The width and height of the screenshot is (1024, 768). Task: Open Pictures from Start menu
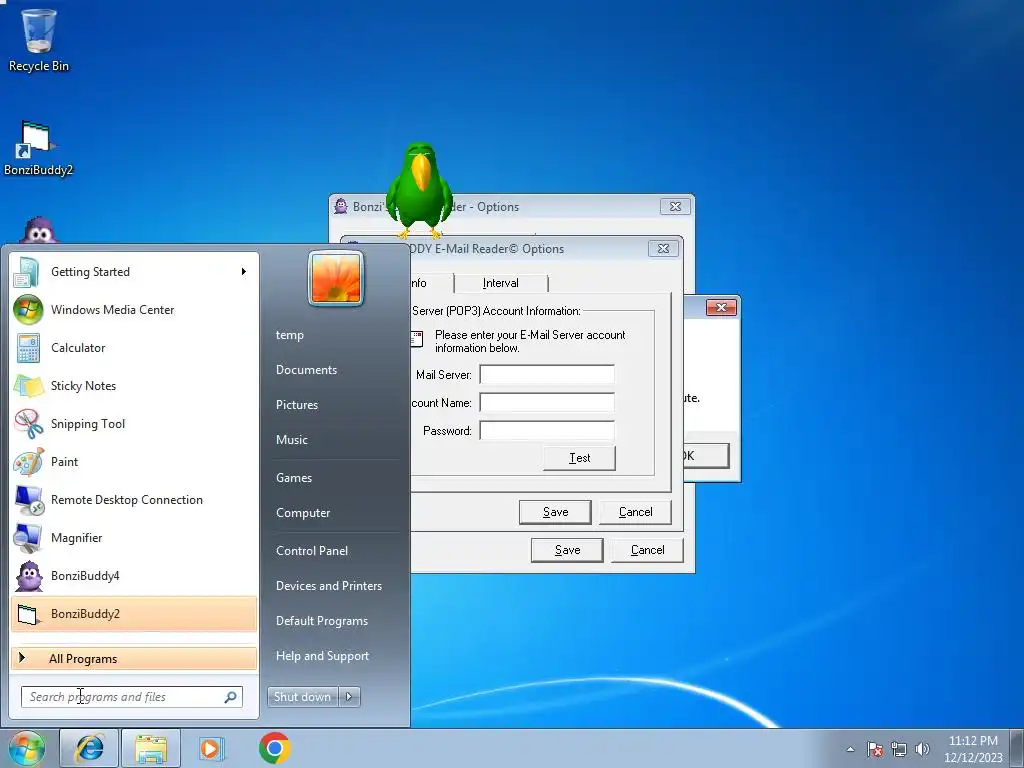pos(297,405)
